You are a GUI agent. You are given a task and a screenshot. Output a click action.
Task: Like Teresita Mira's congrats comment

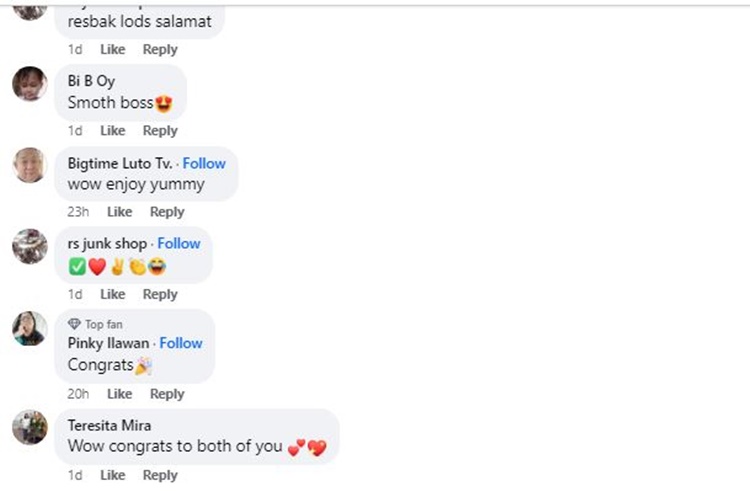click(x=113, y=475)
